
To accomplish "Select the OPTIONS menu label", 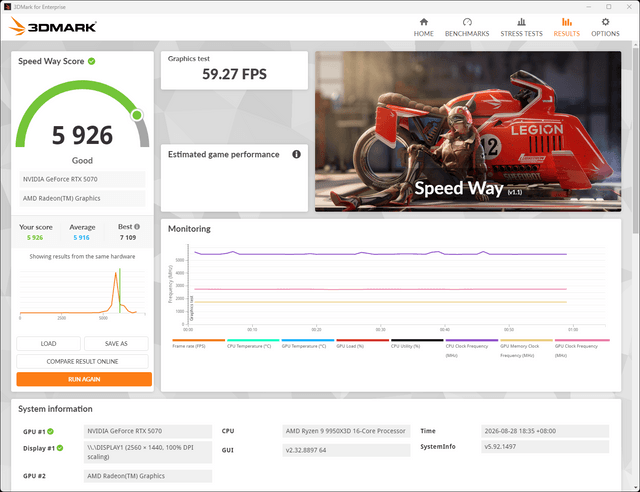I will coord(605,33).
